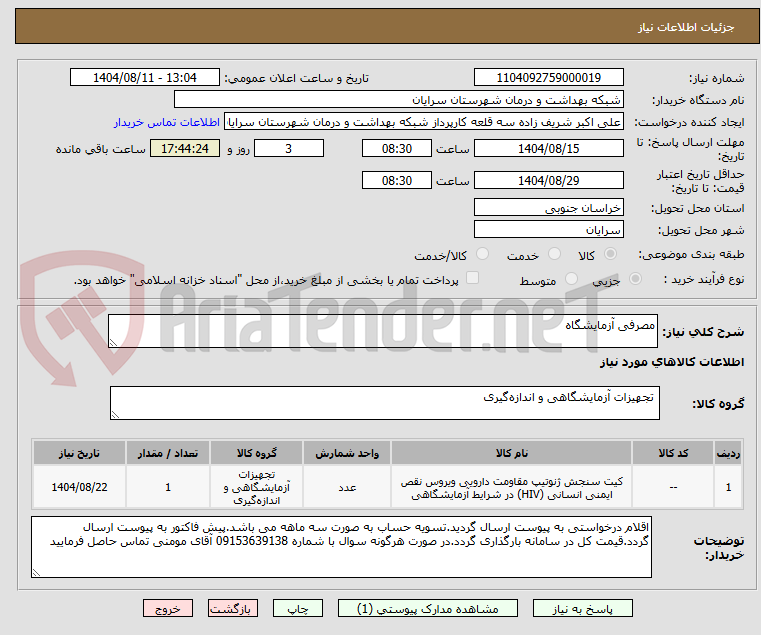Click the quantity cell showing 1
This screenshot has height=635, width=761.
click(168, 487)
